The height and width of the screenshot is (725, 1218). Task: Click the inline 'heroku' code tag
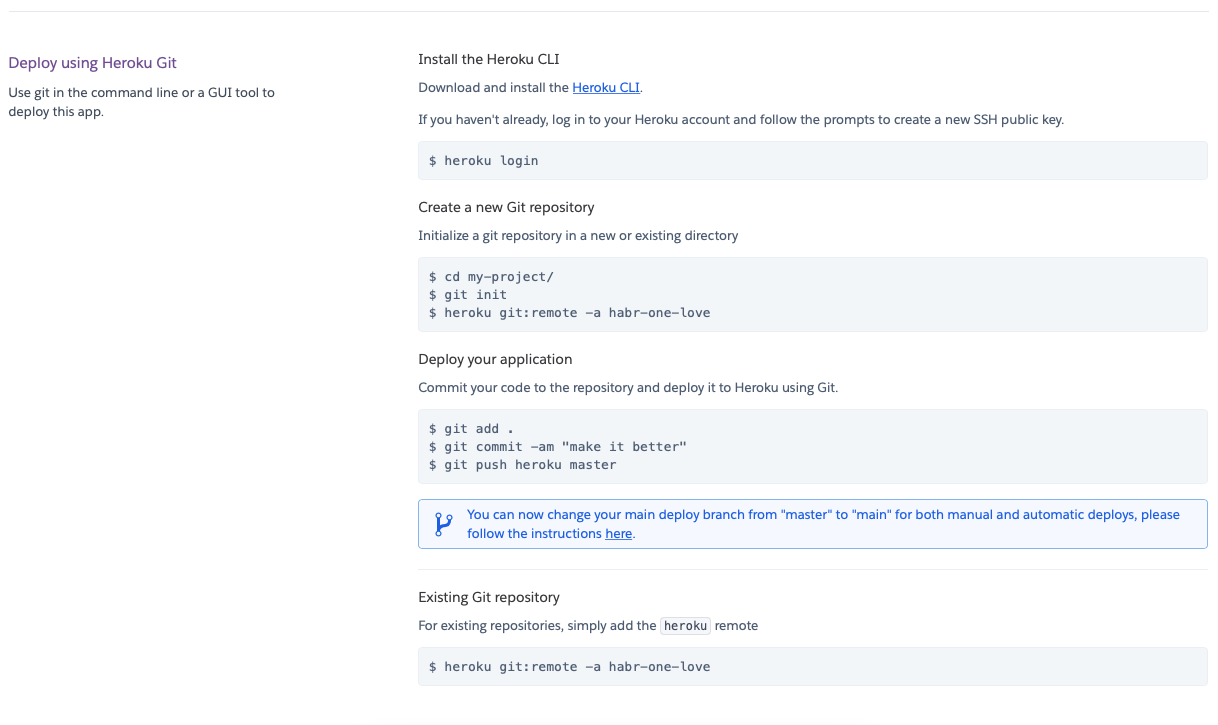[685, 626]
